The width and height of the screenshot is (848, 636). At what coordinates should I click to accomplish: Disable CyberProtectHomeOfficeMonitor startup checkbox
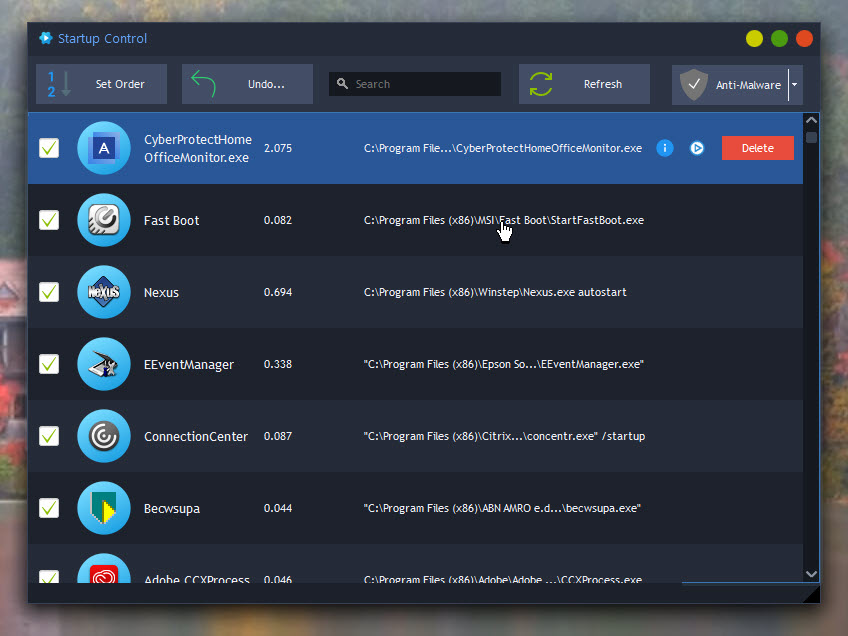click(x=49, y=148)
